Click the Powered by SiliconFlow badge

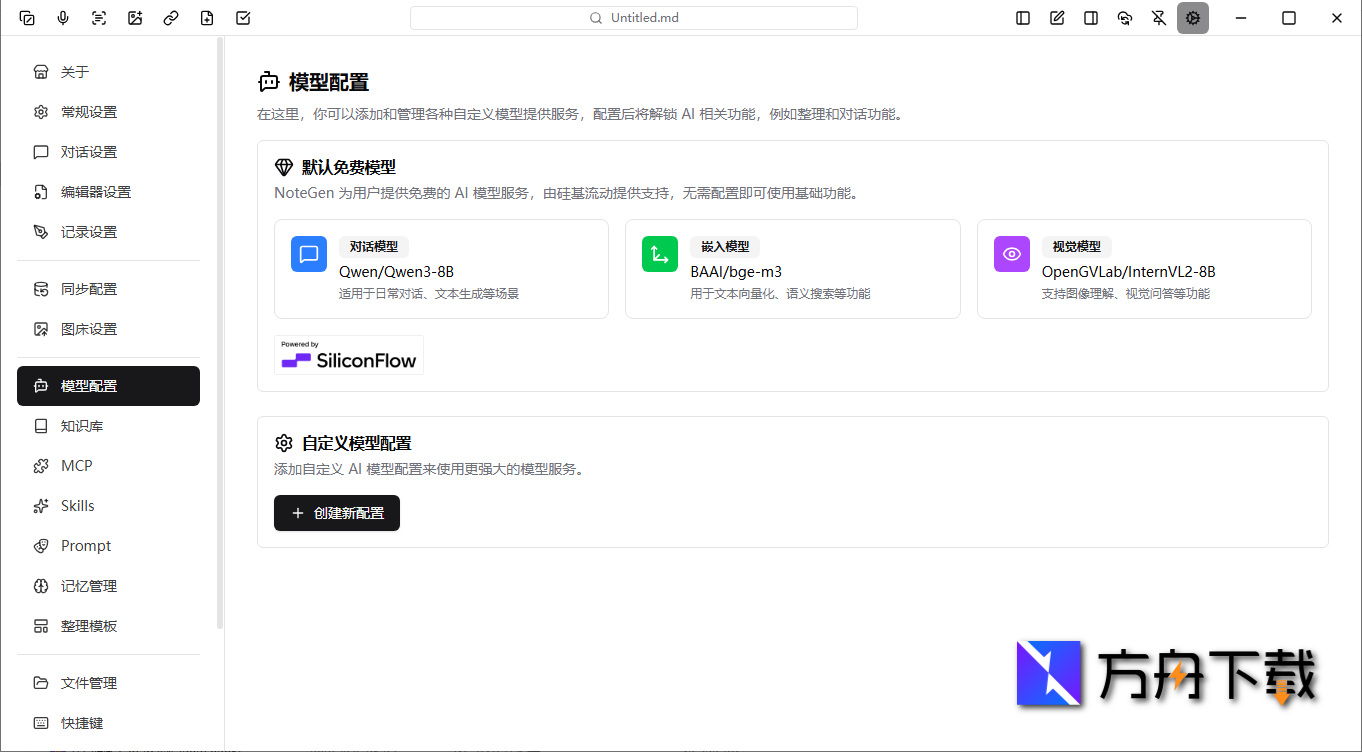[348, 355]
